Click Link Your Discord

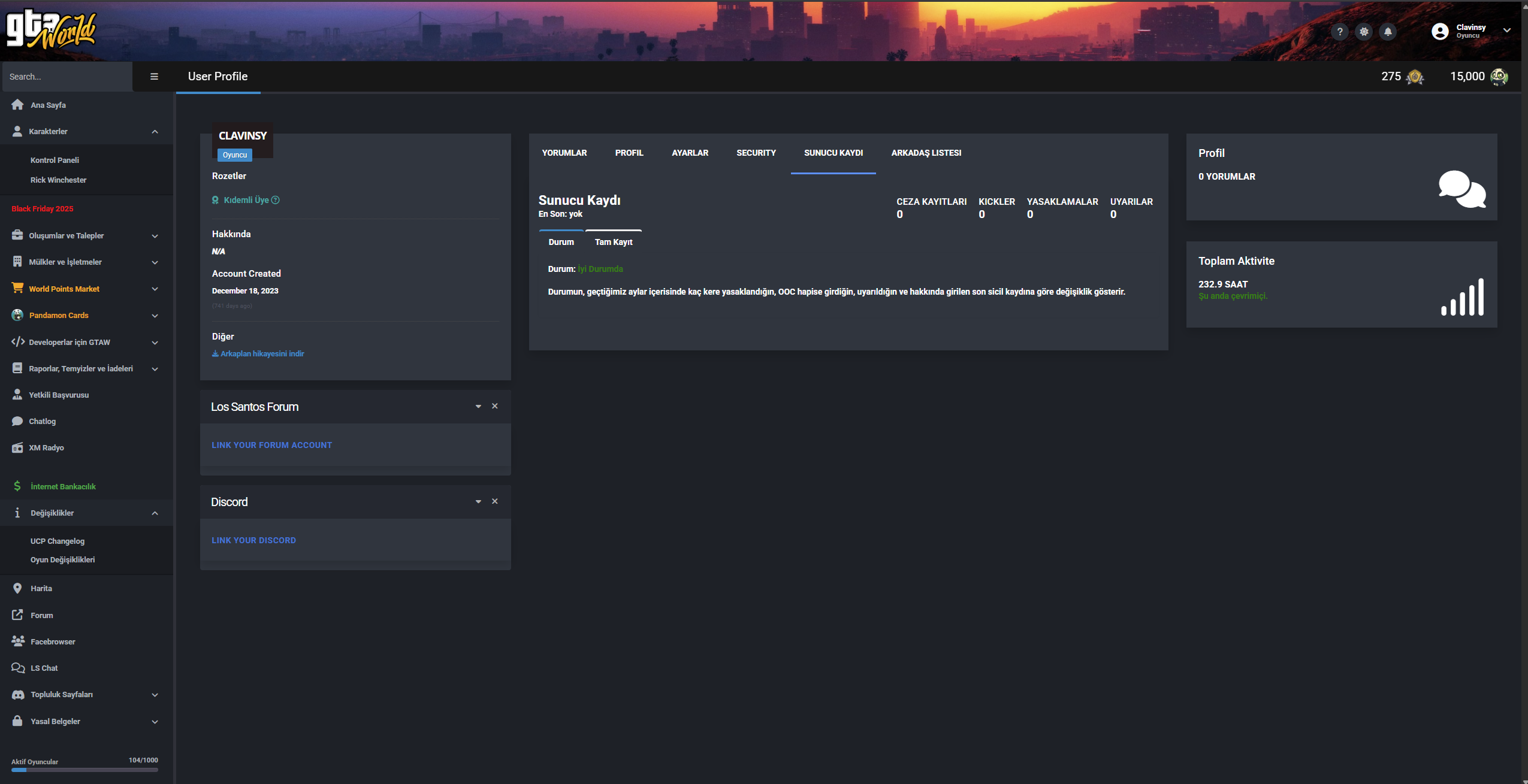(x=253, y=540)
